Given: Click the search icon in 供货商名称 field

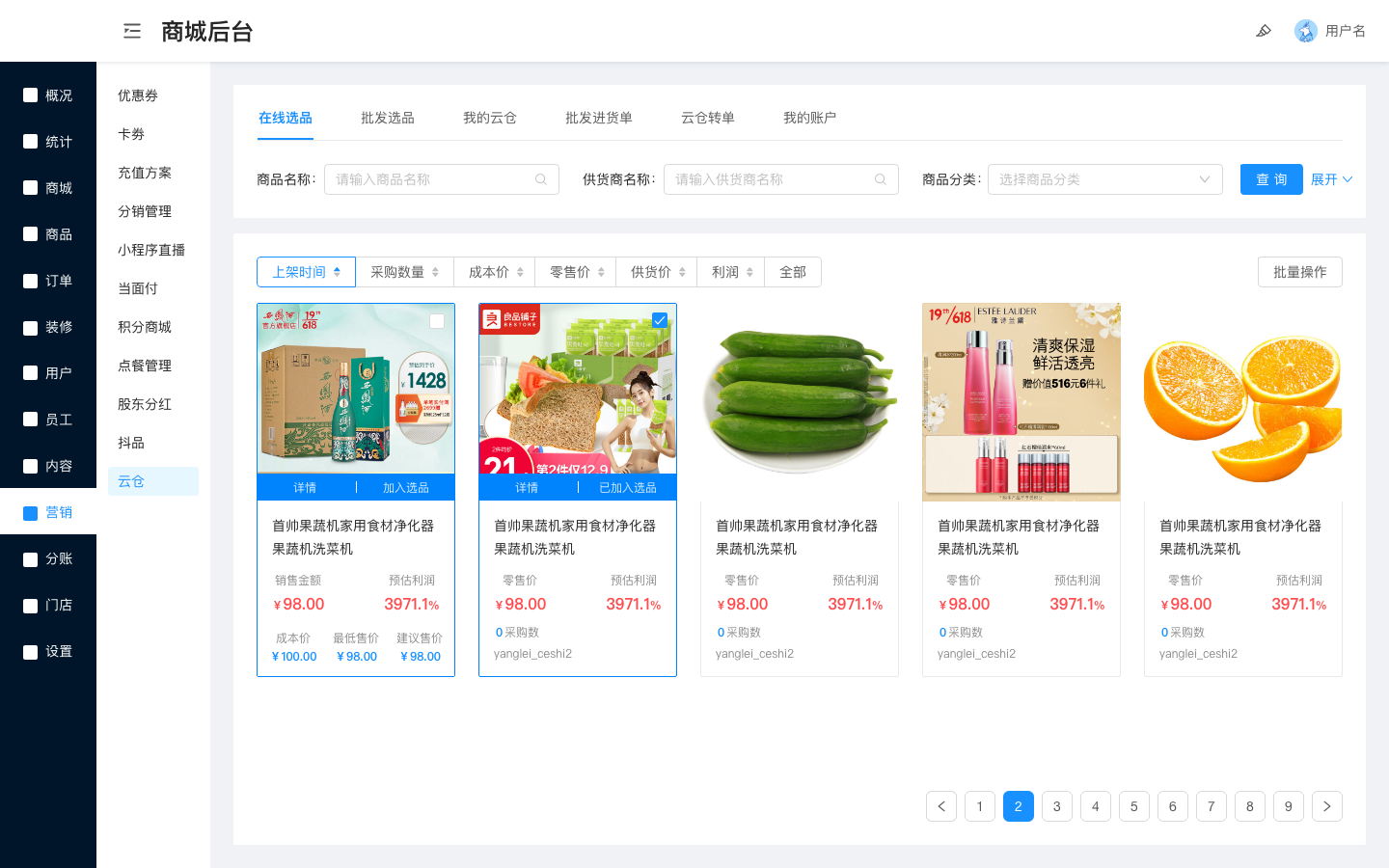Looking at the screenshot, I should (881, 179).
